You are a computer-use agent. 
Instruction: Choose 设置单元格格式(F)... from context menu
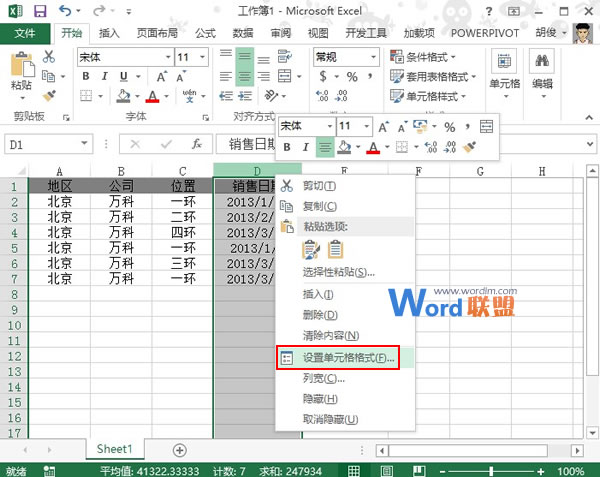pos(344,358)
